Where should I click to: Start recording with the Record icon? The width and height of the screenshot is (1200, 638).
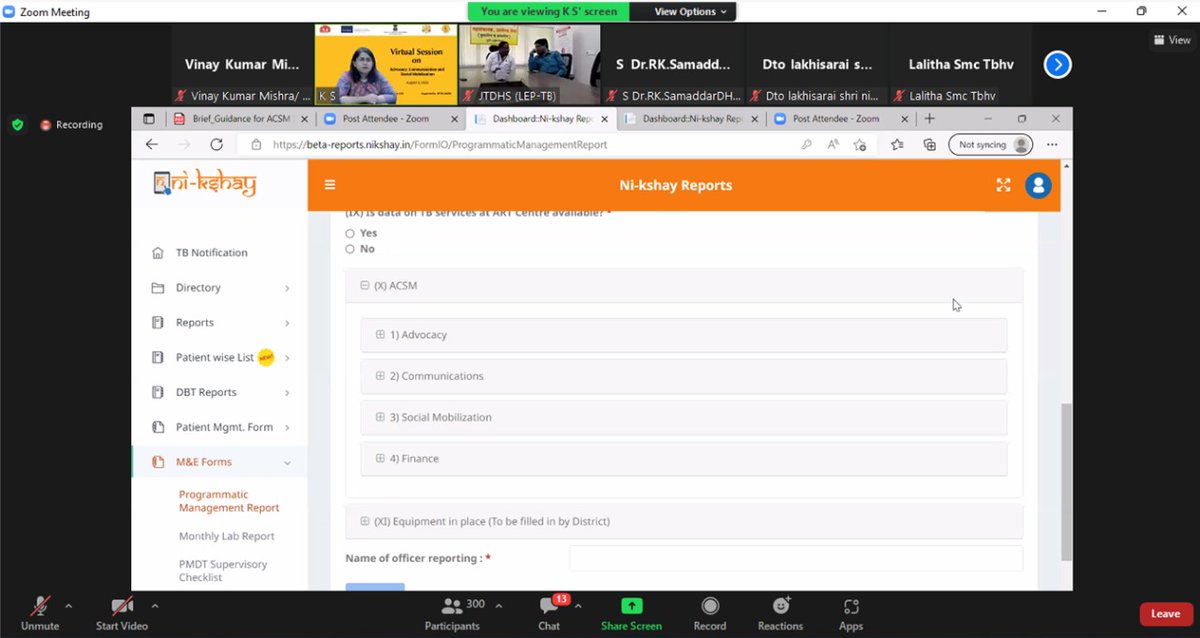710,606
